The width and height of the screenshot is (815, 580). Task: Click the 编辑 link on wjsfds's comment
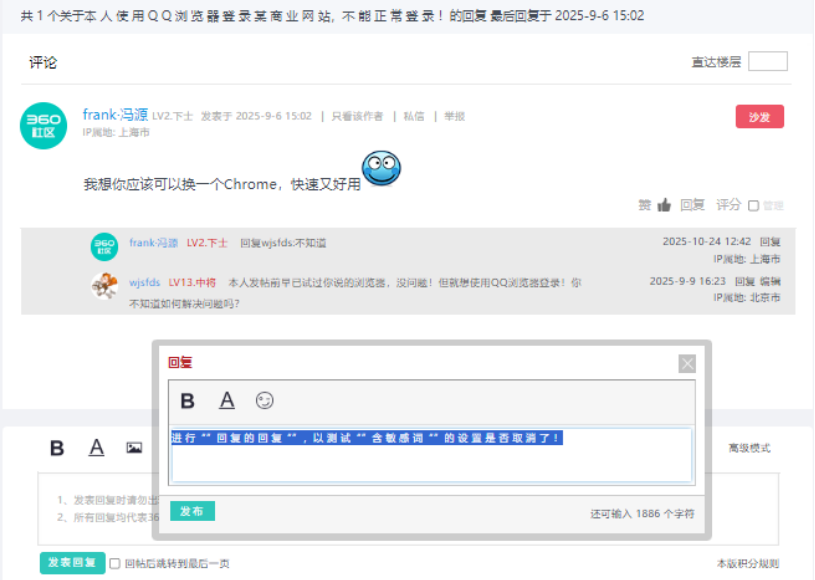click(x=770, y=282)
